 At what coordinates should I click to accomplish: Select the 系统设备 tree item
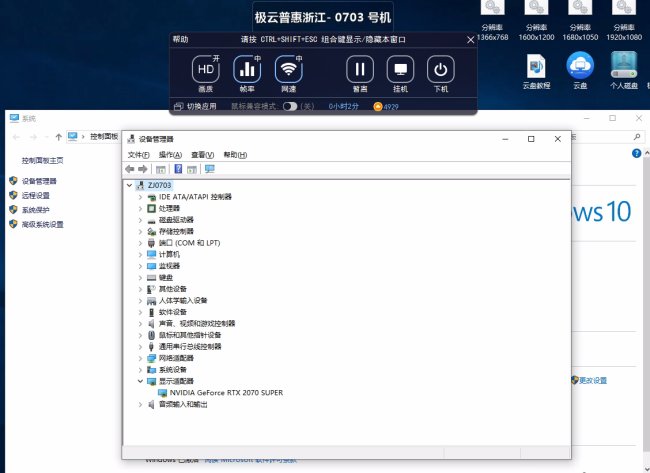click(172, 370)
